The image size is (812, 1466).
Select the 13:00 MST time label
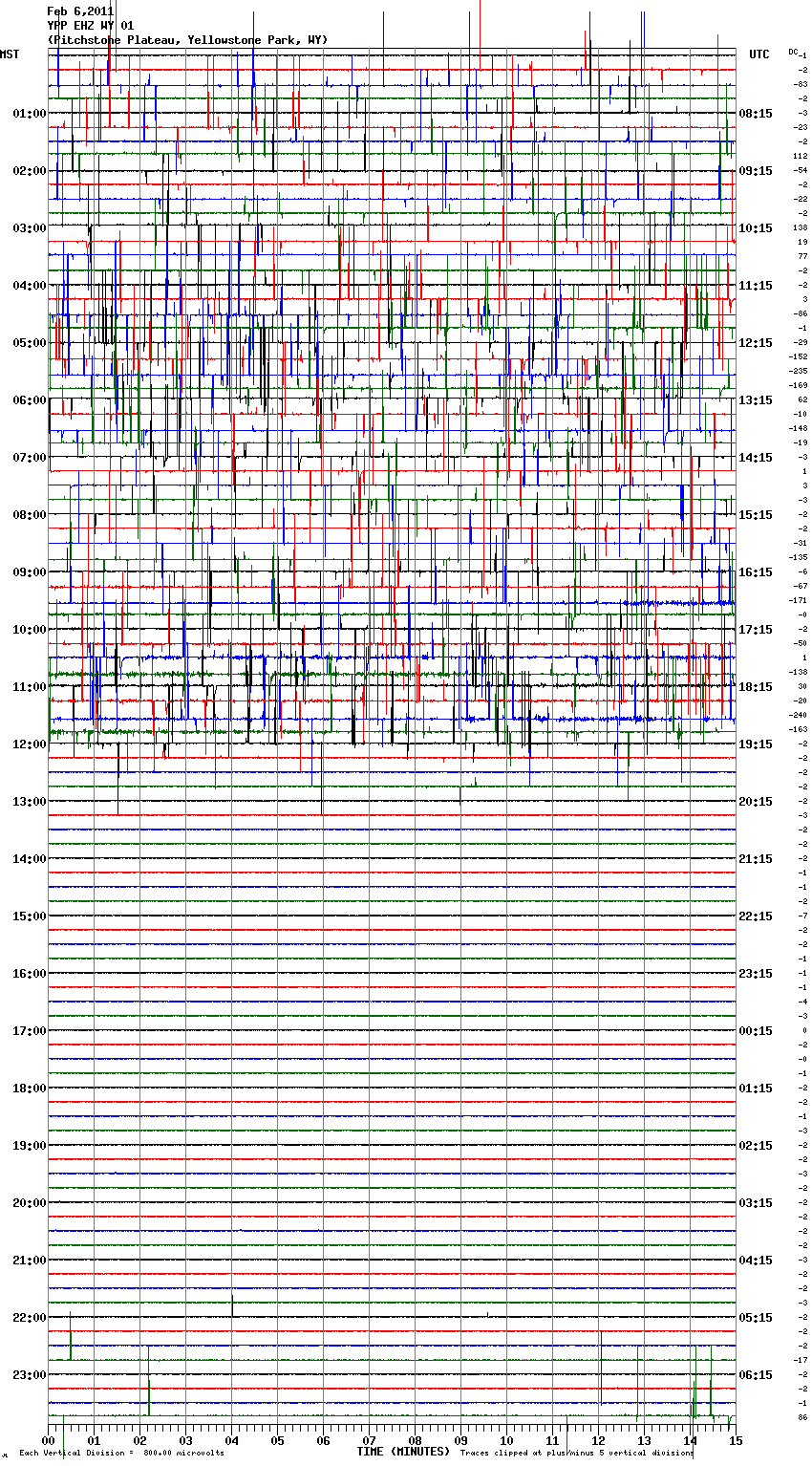click(x=30, y=802)
